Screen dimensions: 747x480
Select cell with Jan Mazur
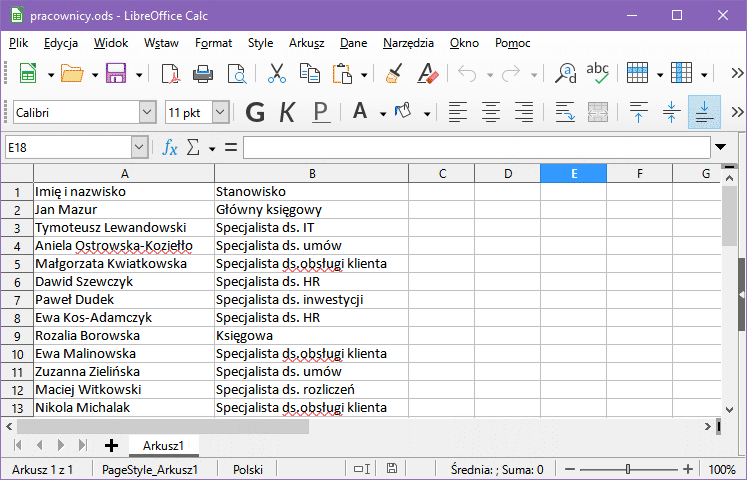(123, 210)
